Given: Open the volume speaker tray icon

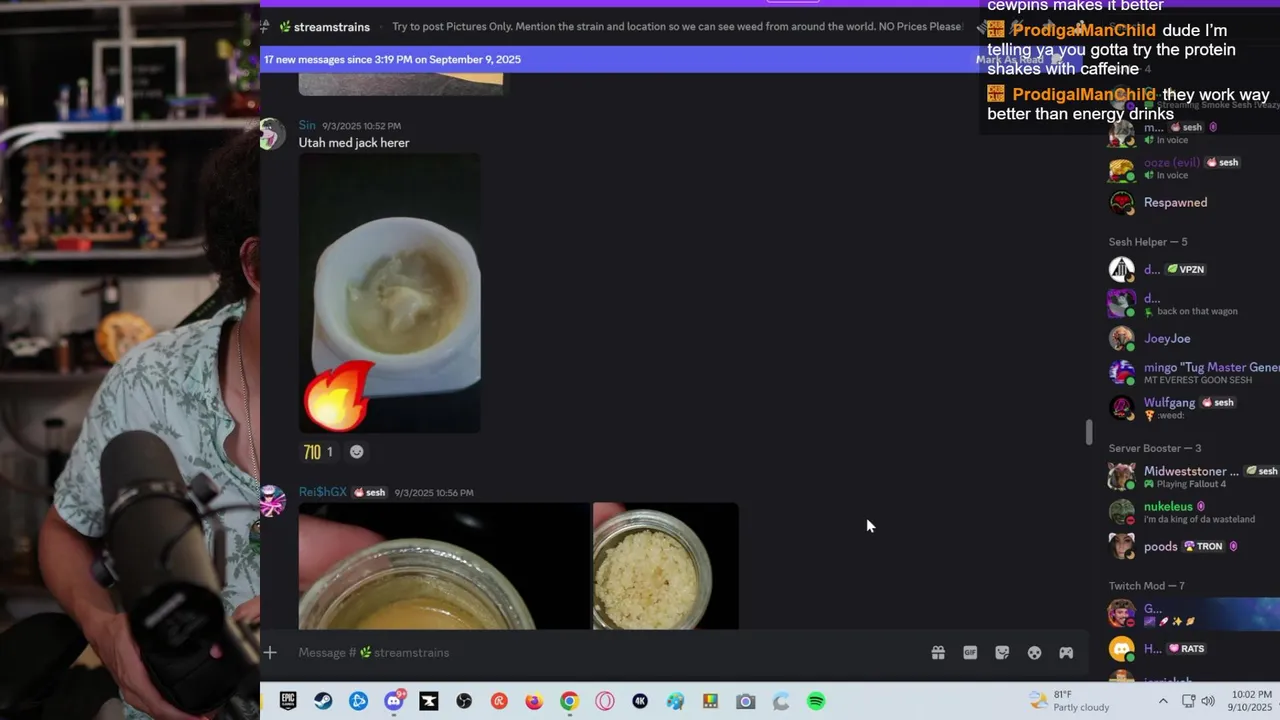Looking at the screenshot, I should [x=1208, y=701].
